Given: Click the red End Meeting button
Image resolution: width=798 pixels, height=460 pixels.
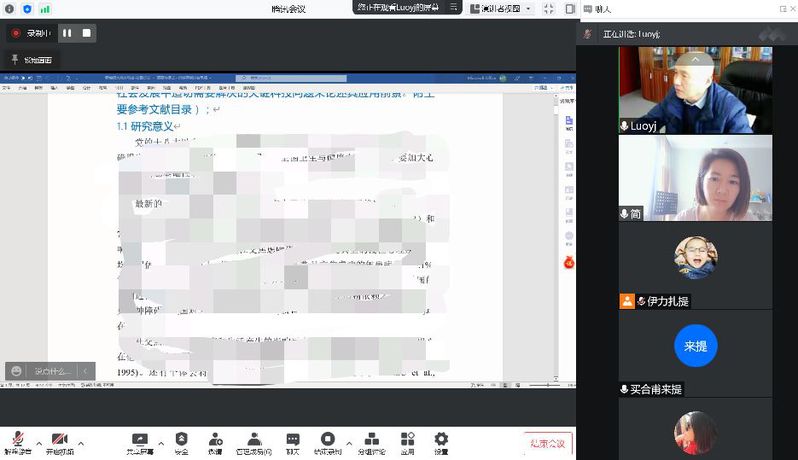Looking at the screenshot, I should tap(547, 443).
